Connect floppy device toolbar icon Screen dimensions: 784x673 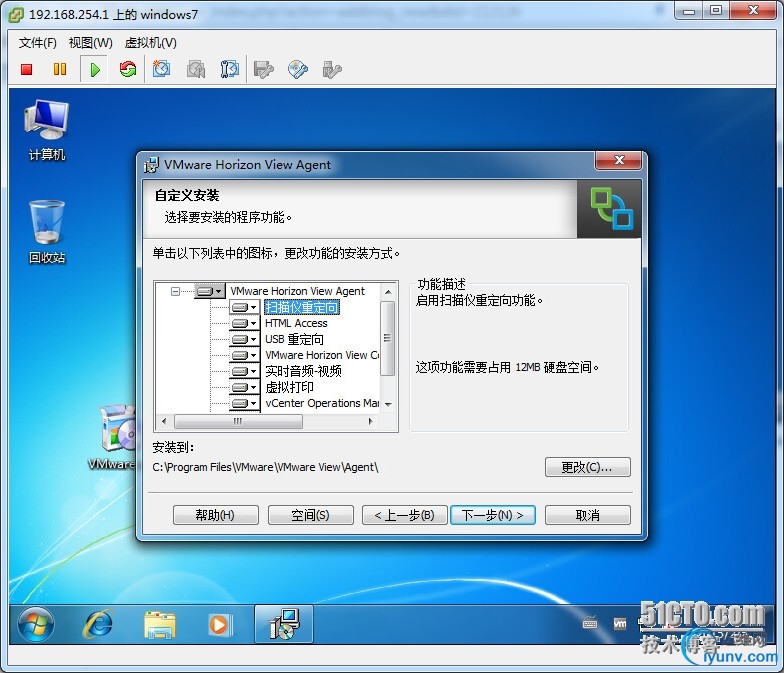point(264,70)
